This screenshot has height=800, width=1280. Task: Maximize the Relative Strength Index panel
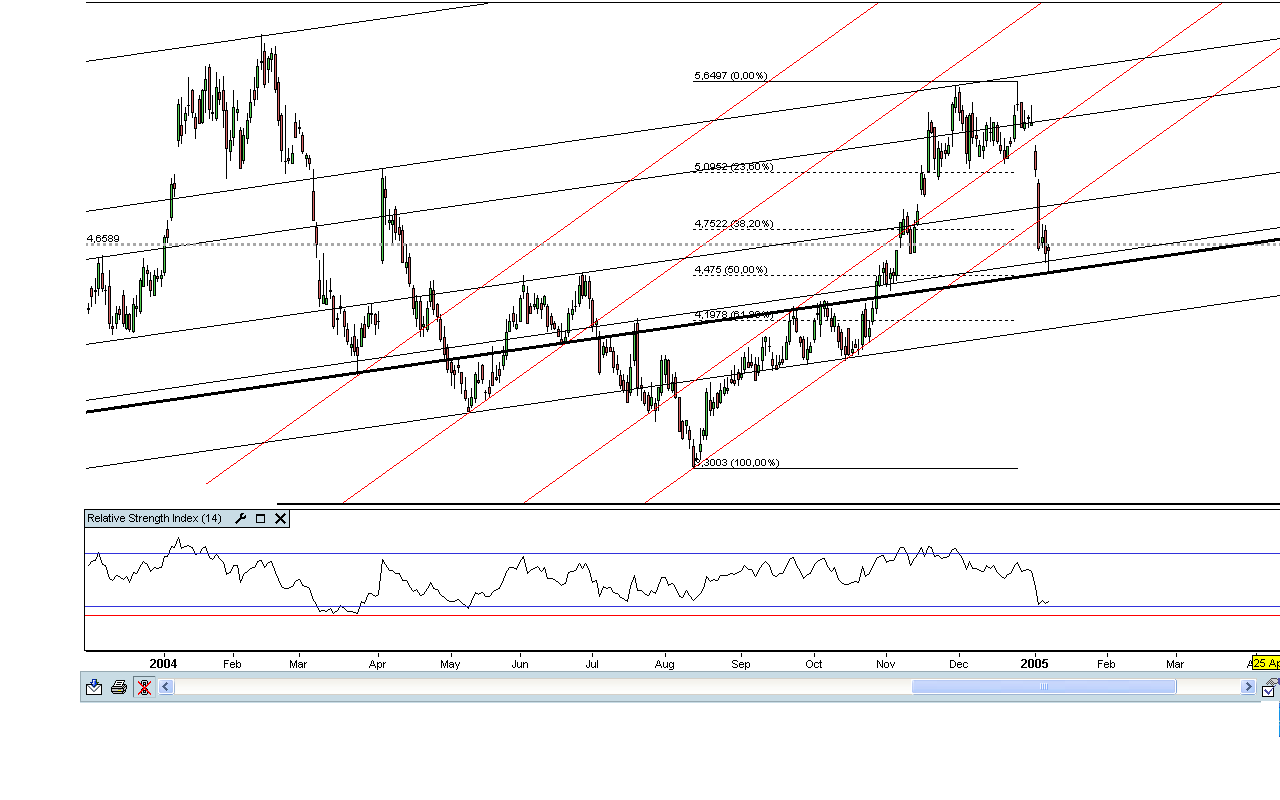(261, 518)
